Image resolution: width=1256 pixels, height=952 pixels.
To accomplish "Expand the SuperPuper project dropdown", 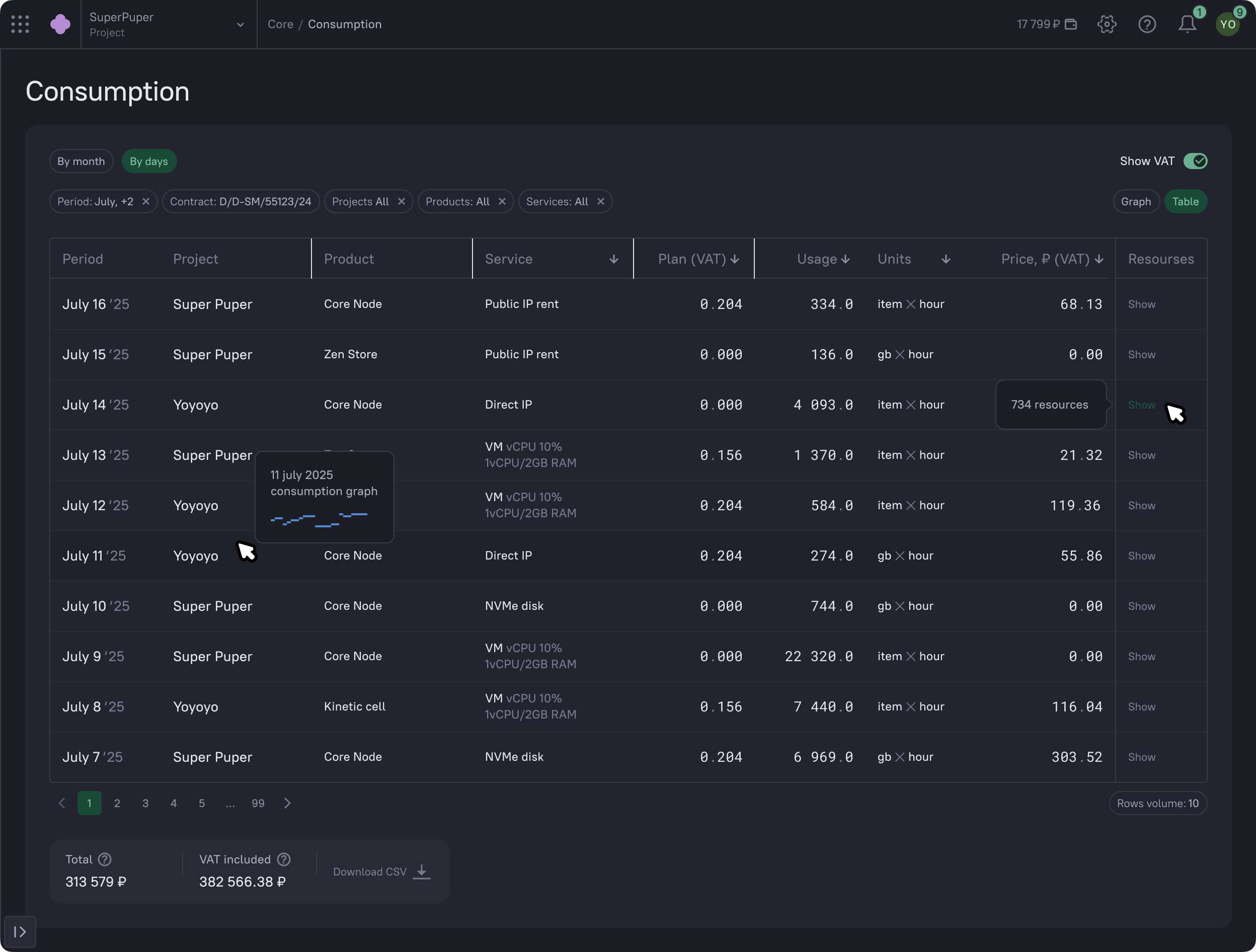I will tap(240, 25).
